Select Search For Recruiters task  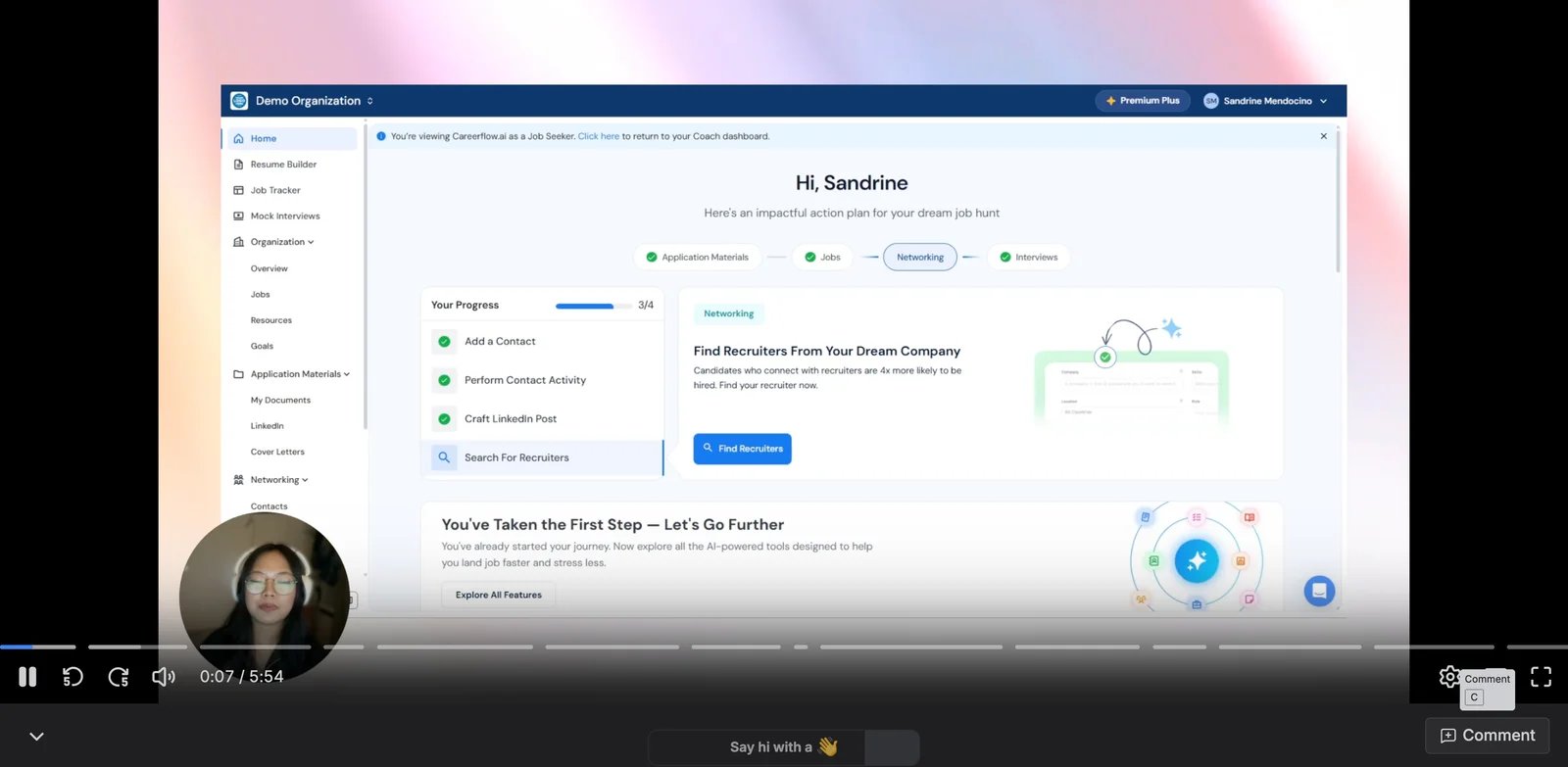tap(543, 457)
